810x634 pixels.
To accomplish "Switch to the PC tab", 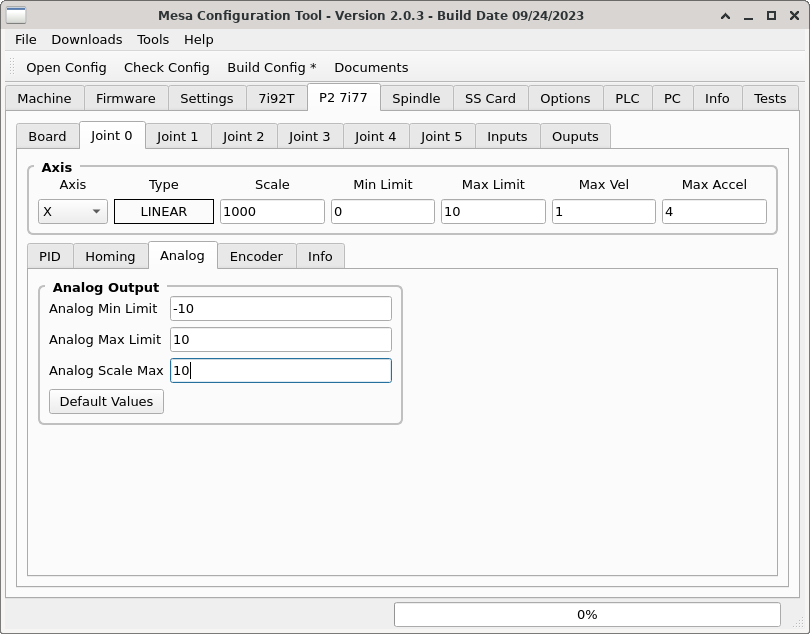I will tap(672, 98).
